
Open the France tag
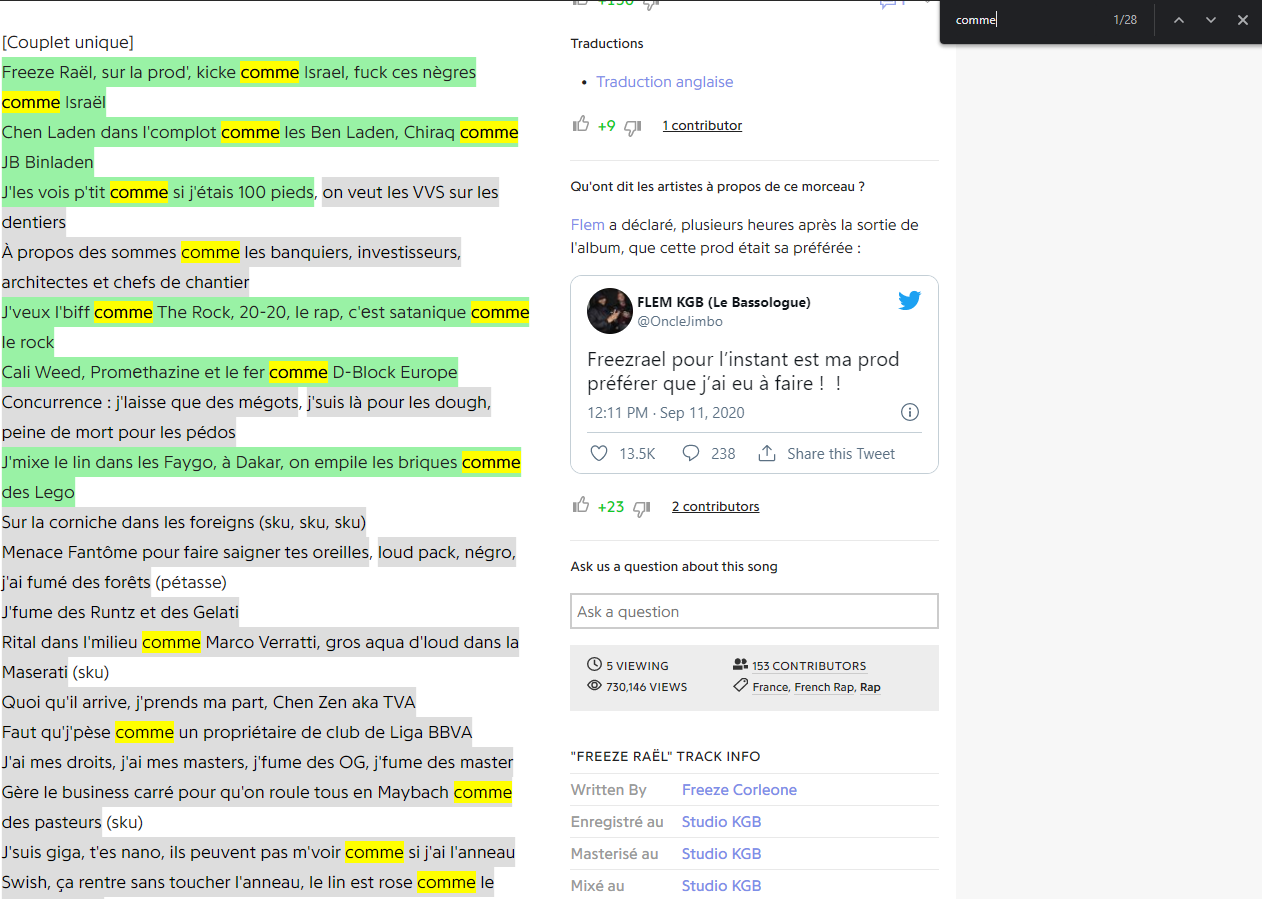770,687
